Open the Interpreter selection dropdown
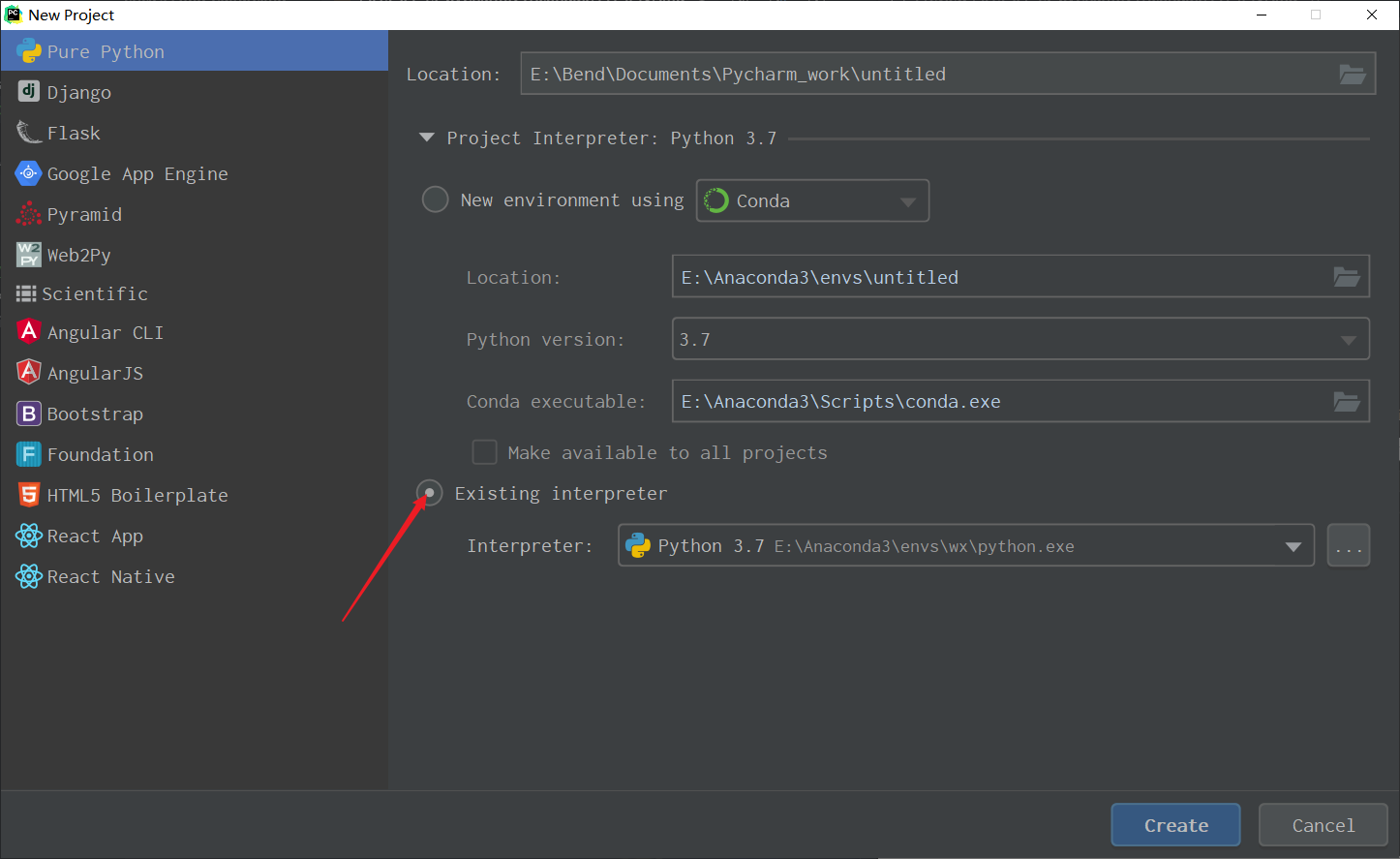The height and width of the screenshot is (859, 1400). coord(966,545)
